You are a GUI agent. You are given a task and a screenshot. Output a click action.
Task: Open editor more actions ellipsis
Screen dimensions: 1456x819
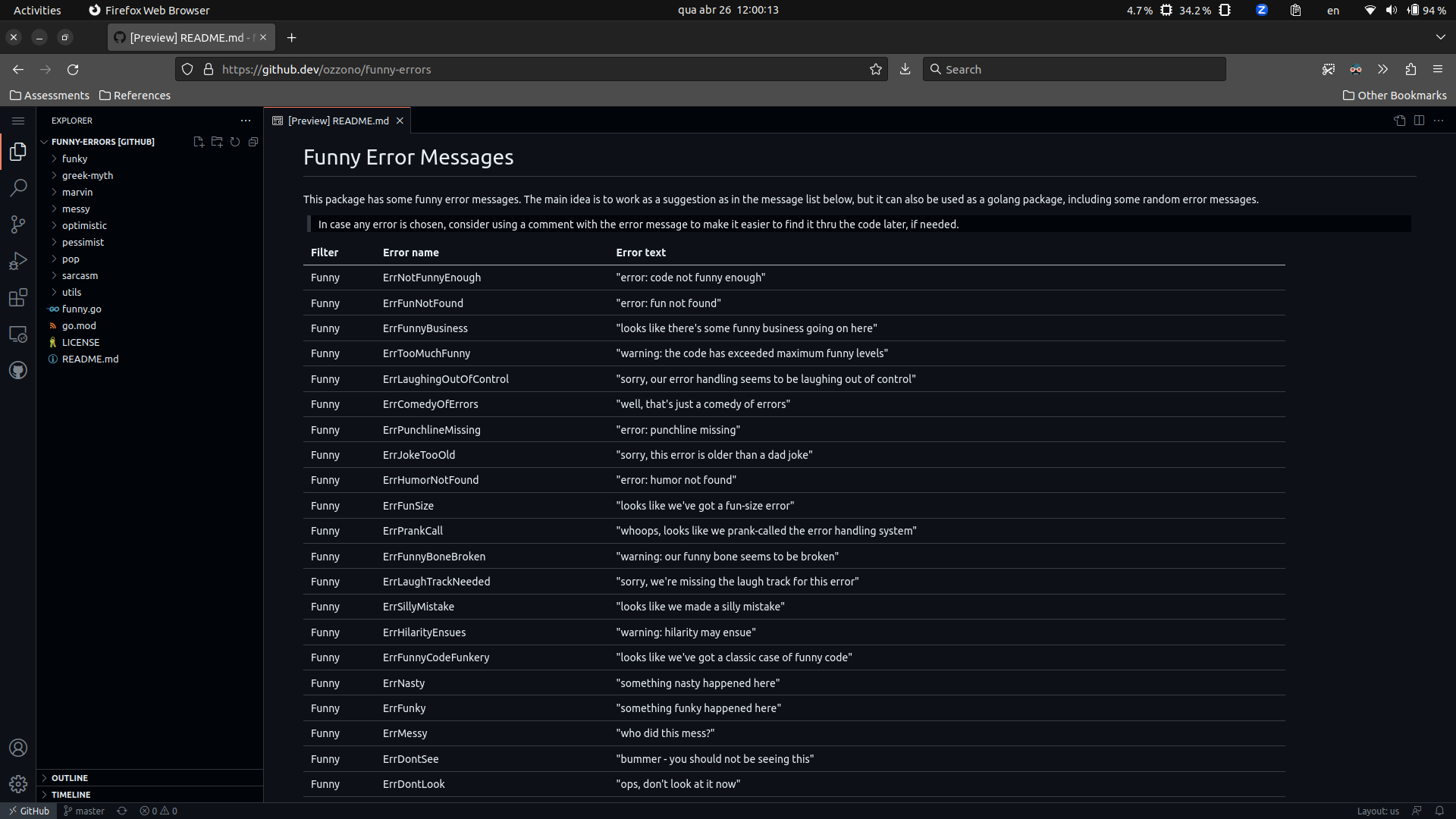click(1439, 121)
